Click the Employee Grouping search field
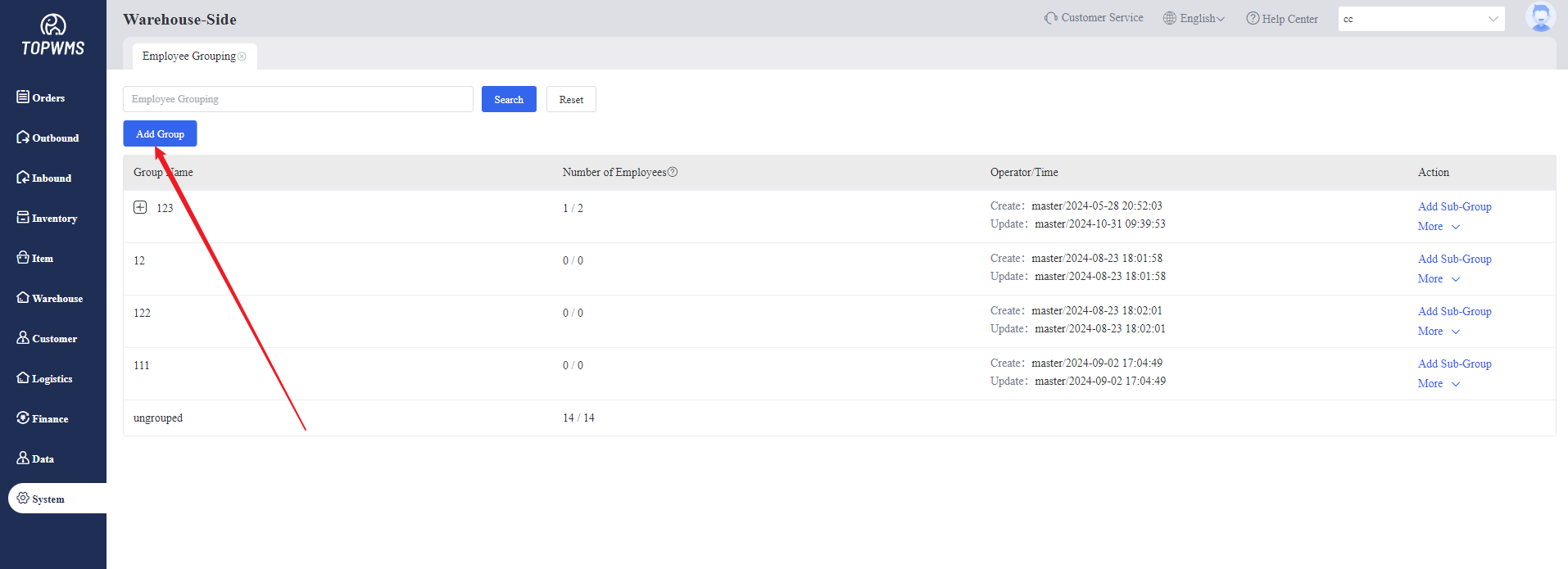1568x569 pixels. [297, 99]
